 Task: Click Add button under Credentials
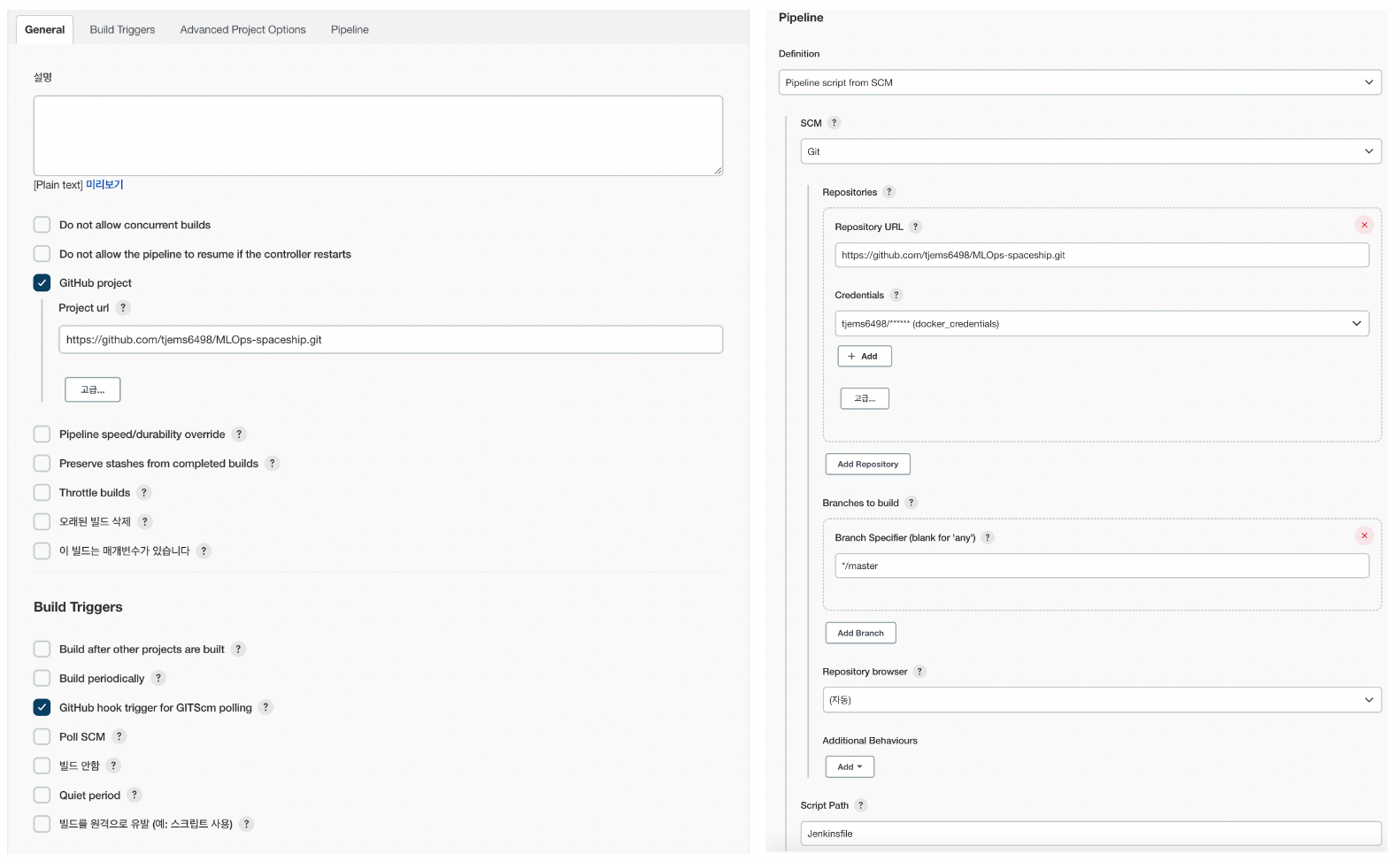(865, 357)
